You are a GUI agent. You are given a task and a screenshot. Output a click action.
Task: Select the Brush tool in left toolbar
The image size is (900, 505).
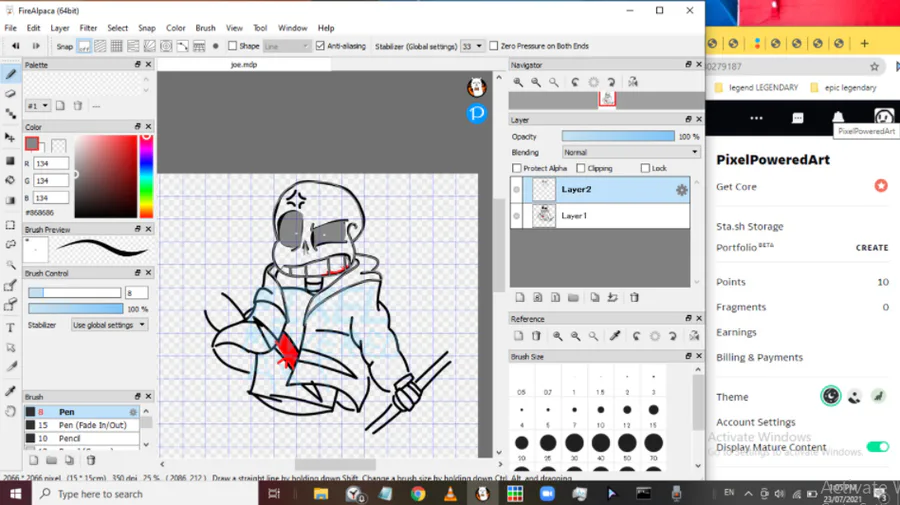(10, 74)
